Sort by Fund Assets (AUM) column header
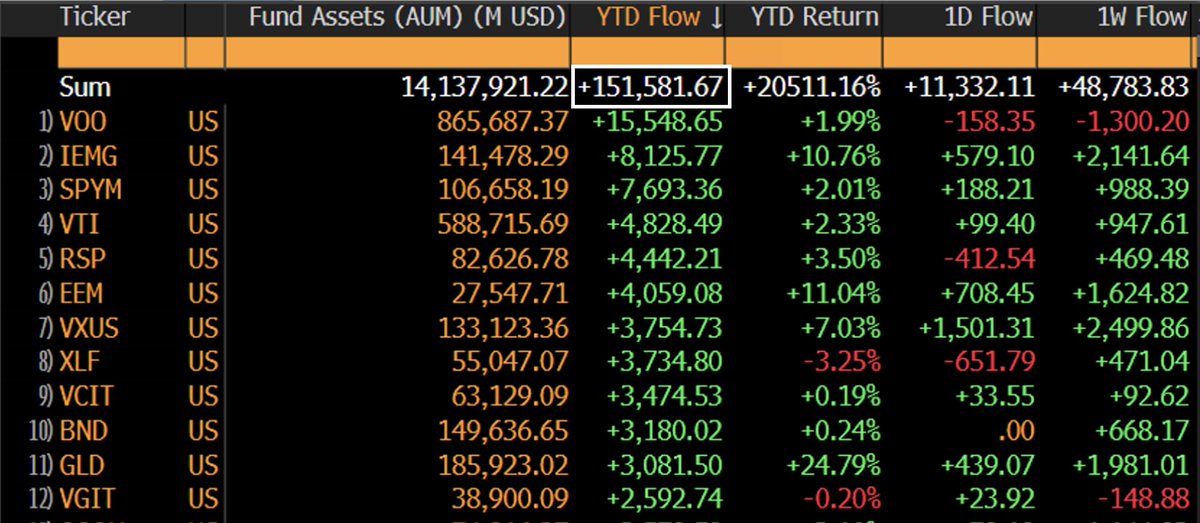The height and width of the screenshot is (523, 1200). (x=407, y=18)
